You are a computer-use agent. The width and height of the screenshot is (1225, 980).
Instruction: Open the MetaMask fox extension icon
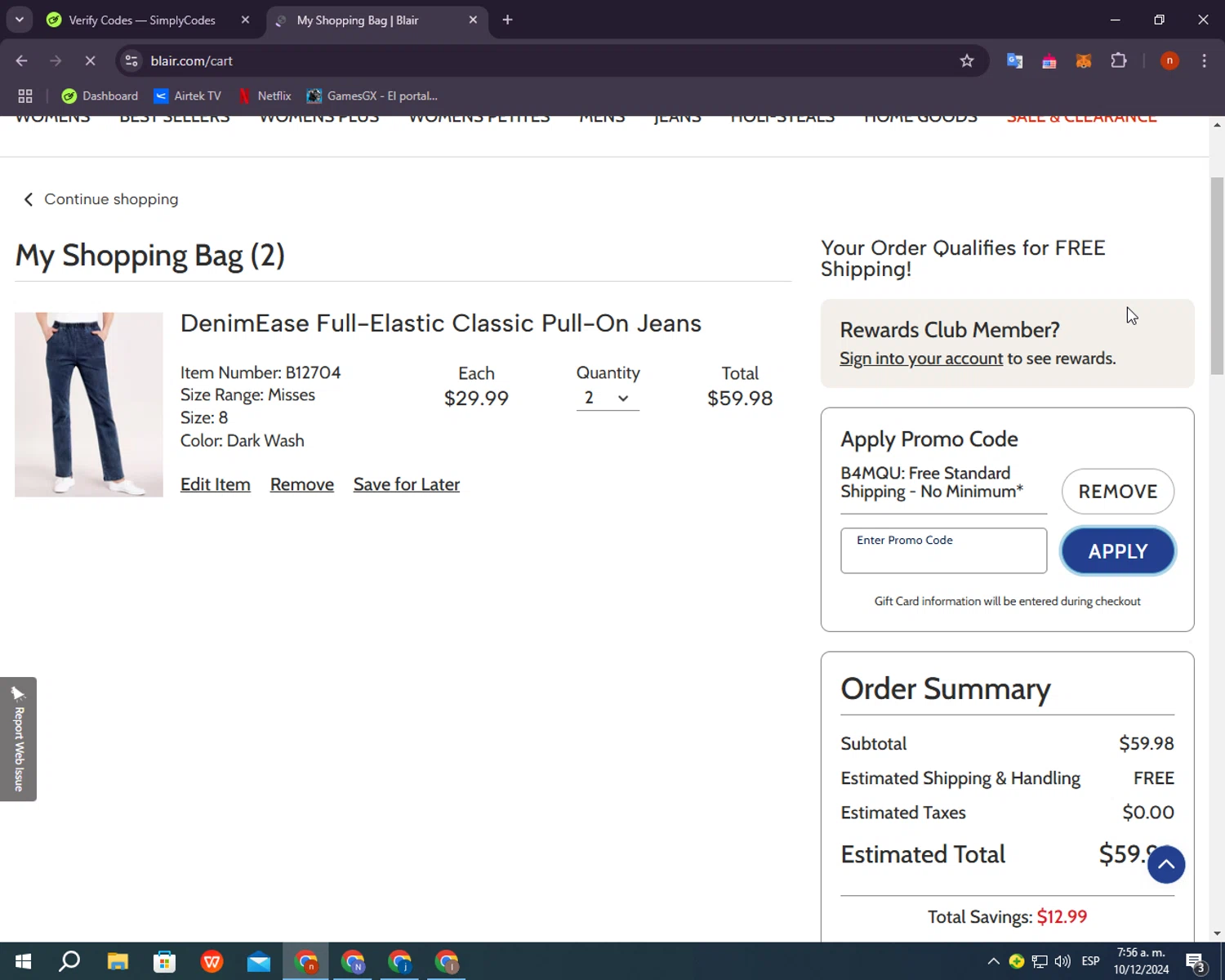[1084, 60]
